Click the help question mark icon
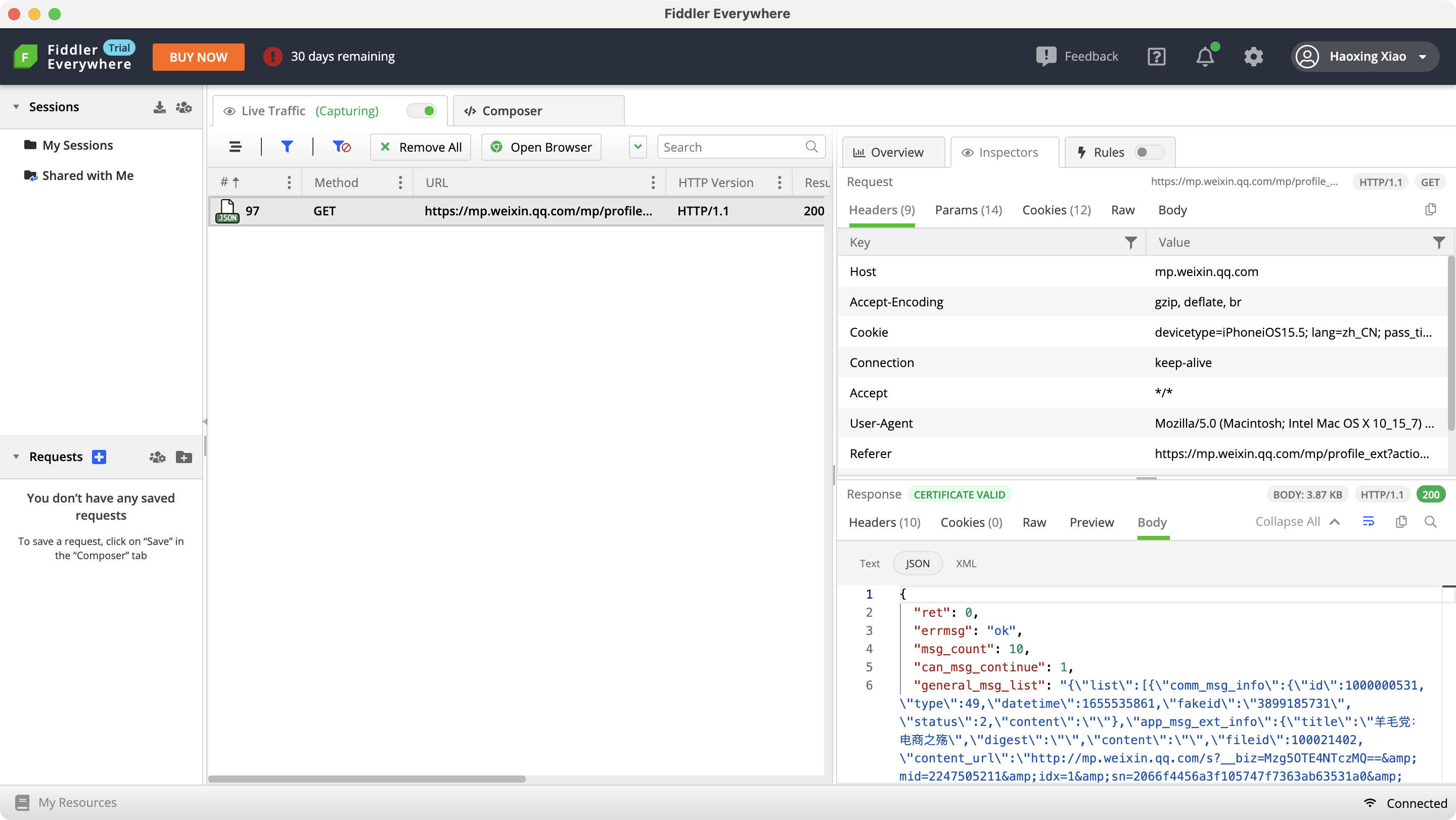 click(x=1156, y=57)
